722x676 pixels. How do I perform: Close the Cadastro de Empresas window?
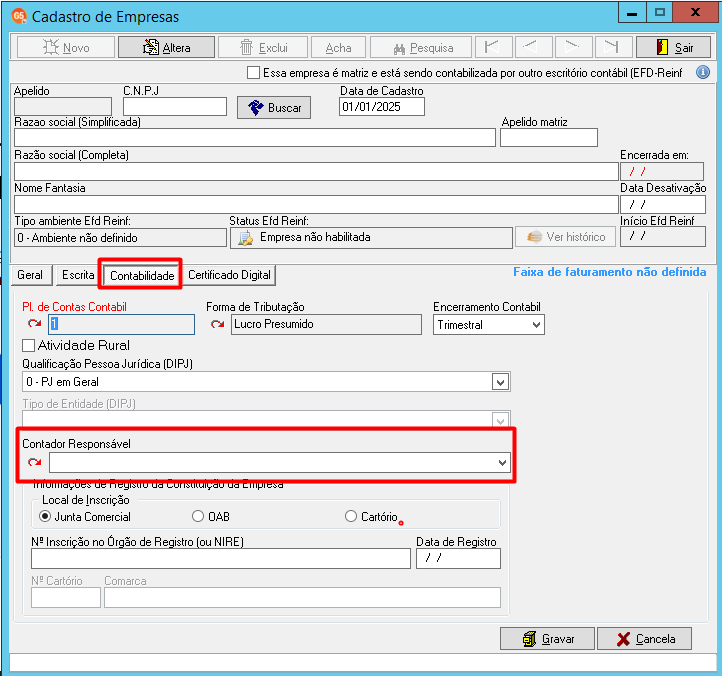click(x=695, y=12)
